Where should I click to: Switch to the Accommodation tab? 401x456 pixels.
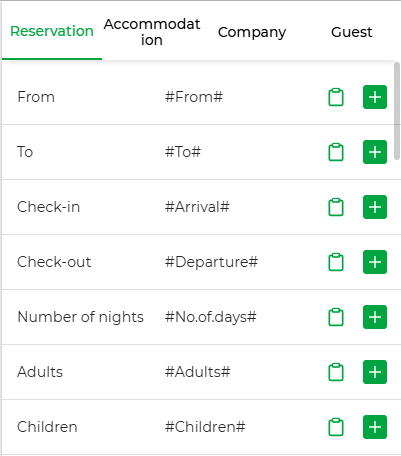152,32
